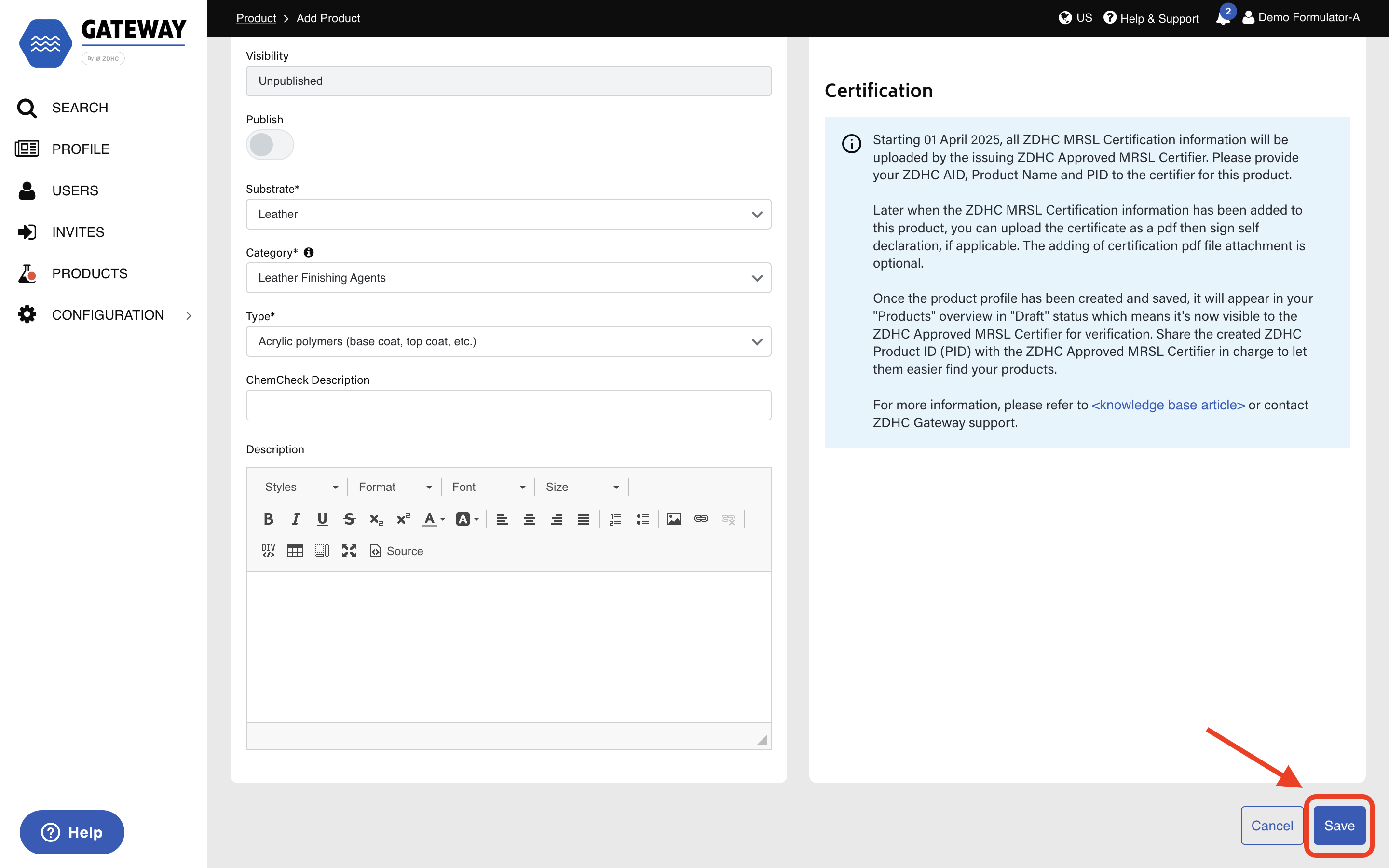The height and width of the screenshot is (868, 1389).
Task: Click the unlink icon
Action: click(x=728, y=519)
